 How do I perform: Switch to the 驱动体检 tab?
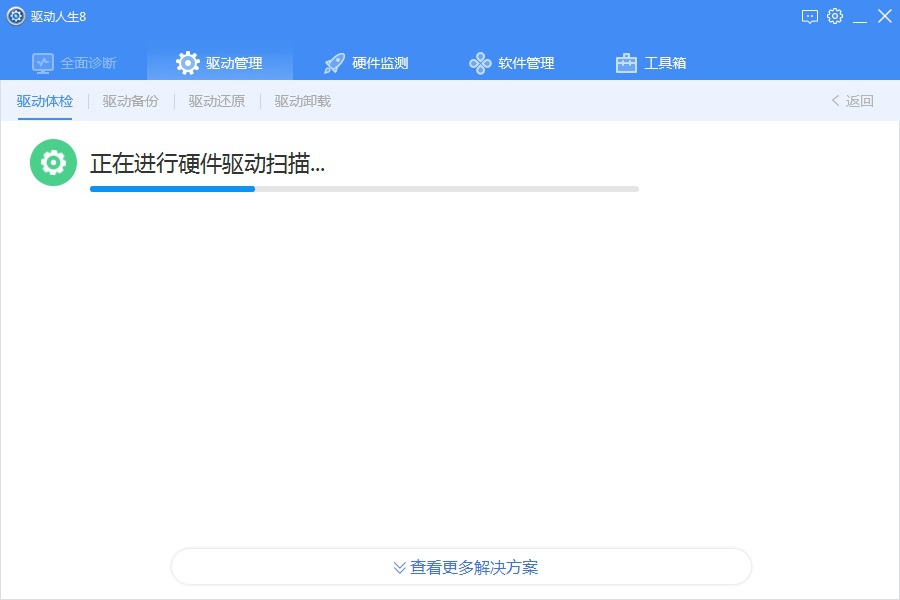click(x=44, y=100)
